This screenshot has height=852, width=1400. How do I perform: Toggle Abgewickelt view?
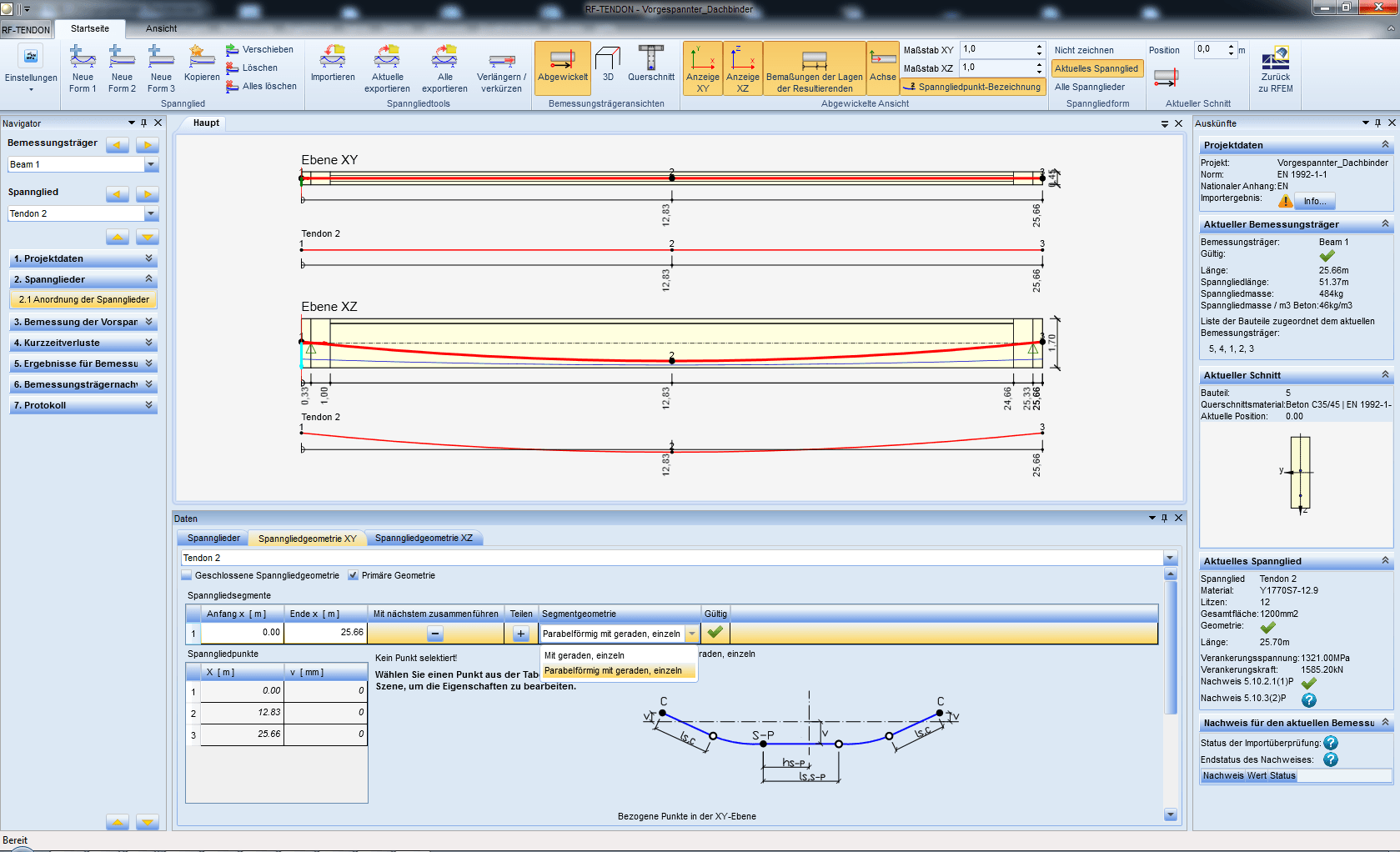point(563,68)
